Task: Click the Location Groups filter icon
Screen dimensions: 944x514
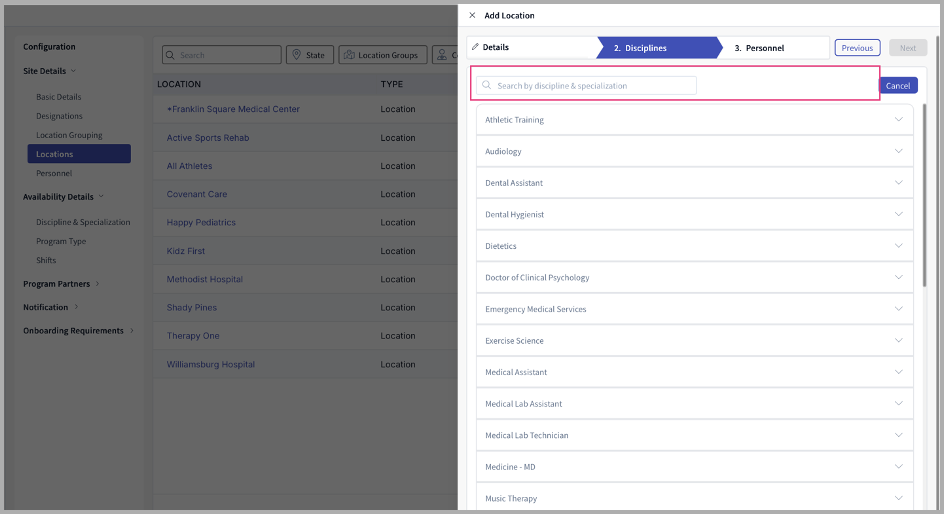Action: click(x=348, y=55)
